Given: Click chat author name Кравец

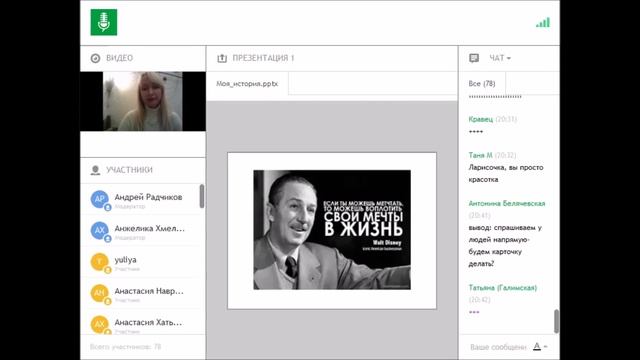Looking at the screenshot, I should [480, 119].
